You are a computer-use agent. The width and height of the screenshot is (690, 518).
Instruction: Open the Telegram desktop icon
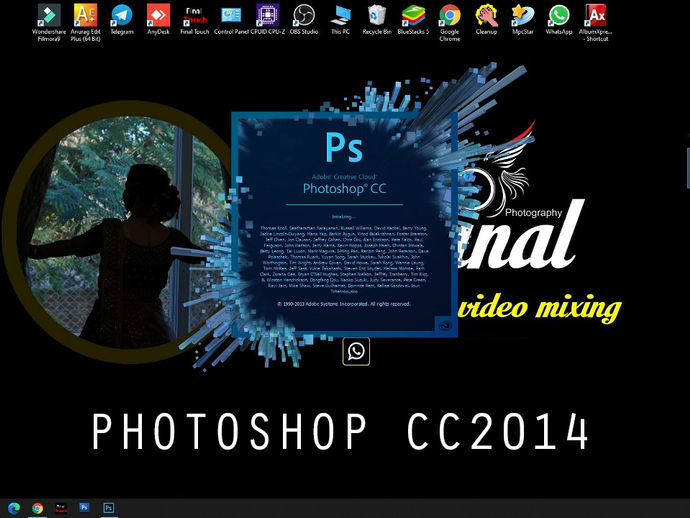pos(122,20)
